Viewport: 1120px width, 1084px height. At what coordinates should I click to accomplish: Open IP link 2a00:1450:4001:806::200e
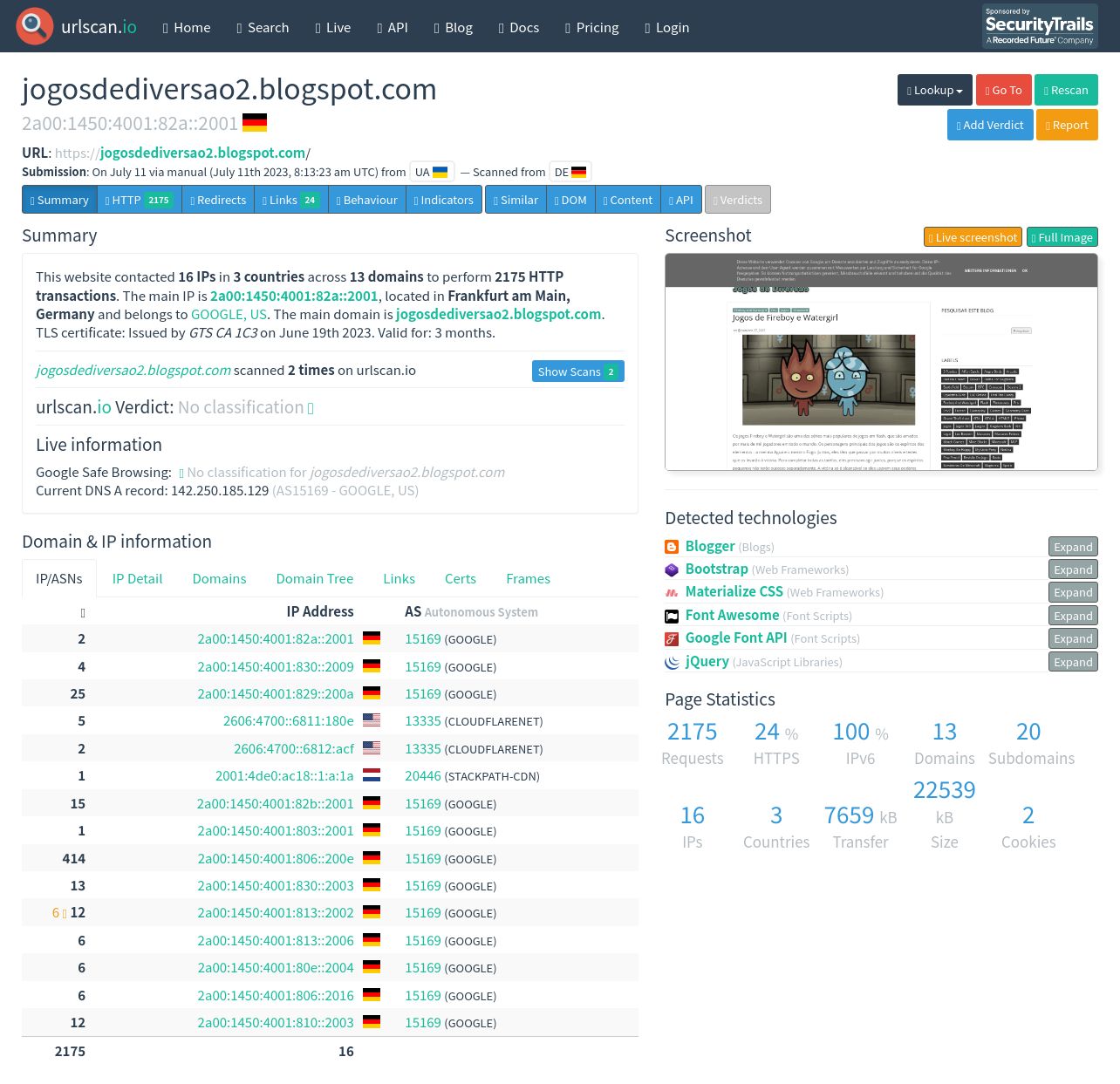click(276, 858)
